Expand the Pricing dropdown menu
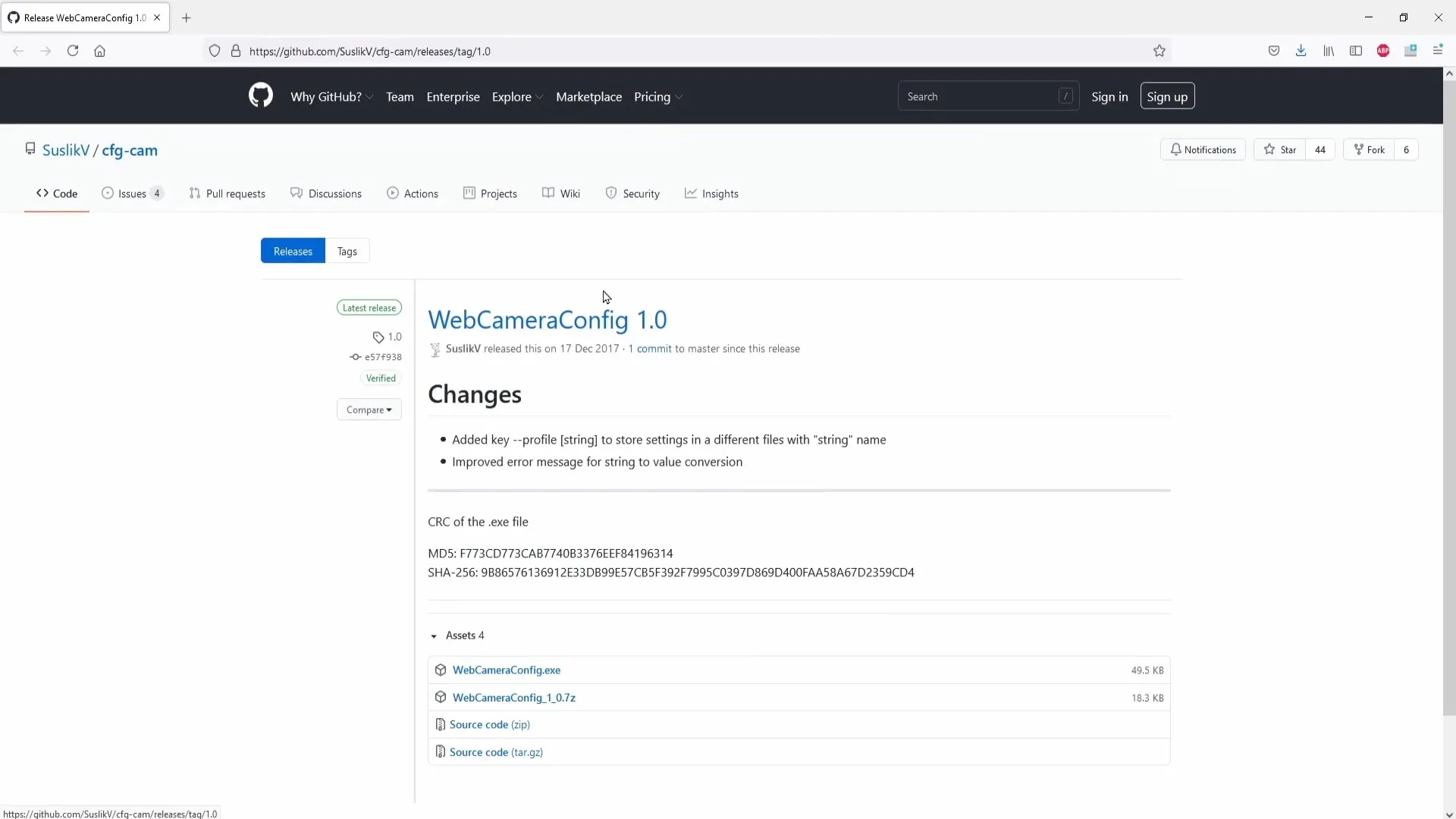This screenshot has height=819, width=1456. (x=658, y=96)
